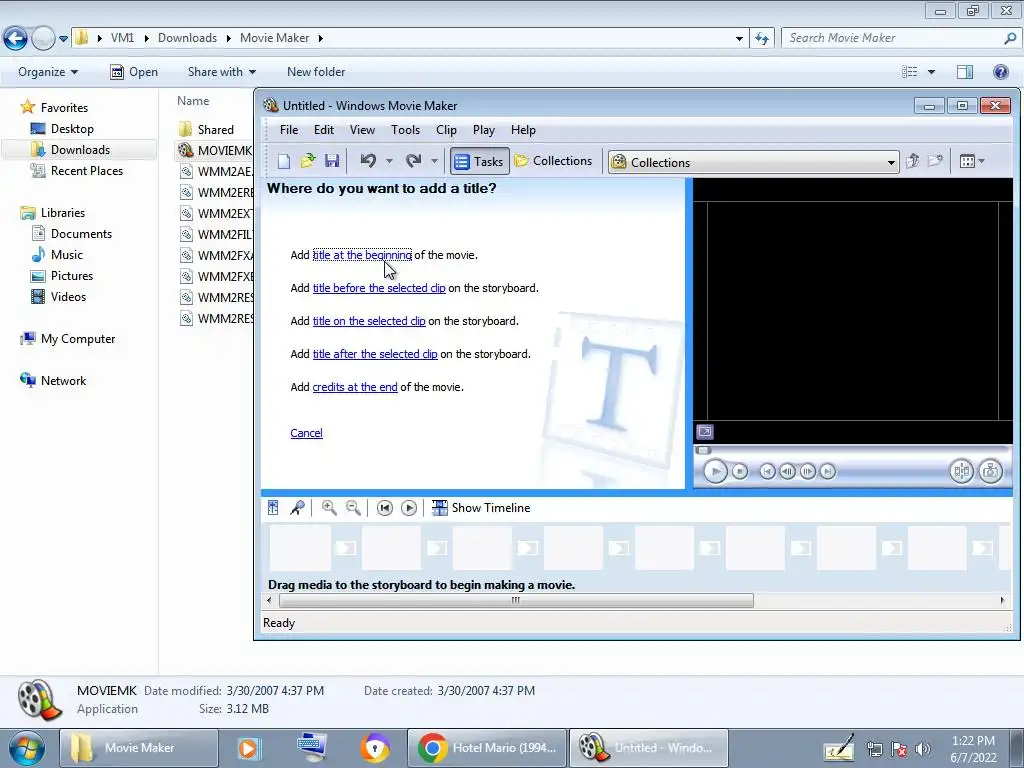
Task: Select the first empty storyboard cell
Action: 300,548
